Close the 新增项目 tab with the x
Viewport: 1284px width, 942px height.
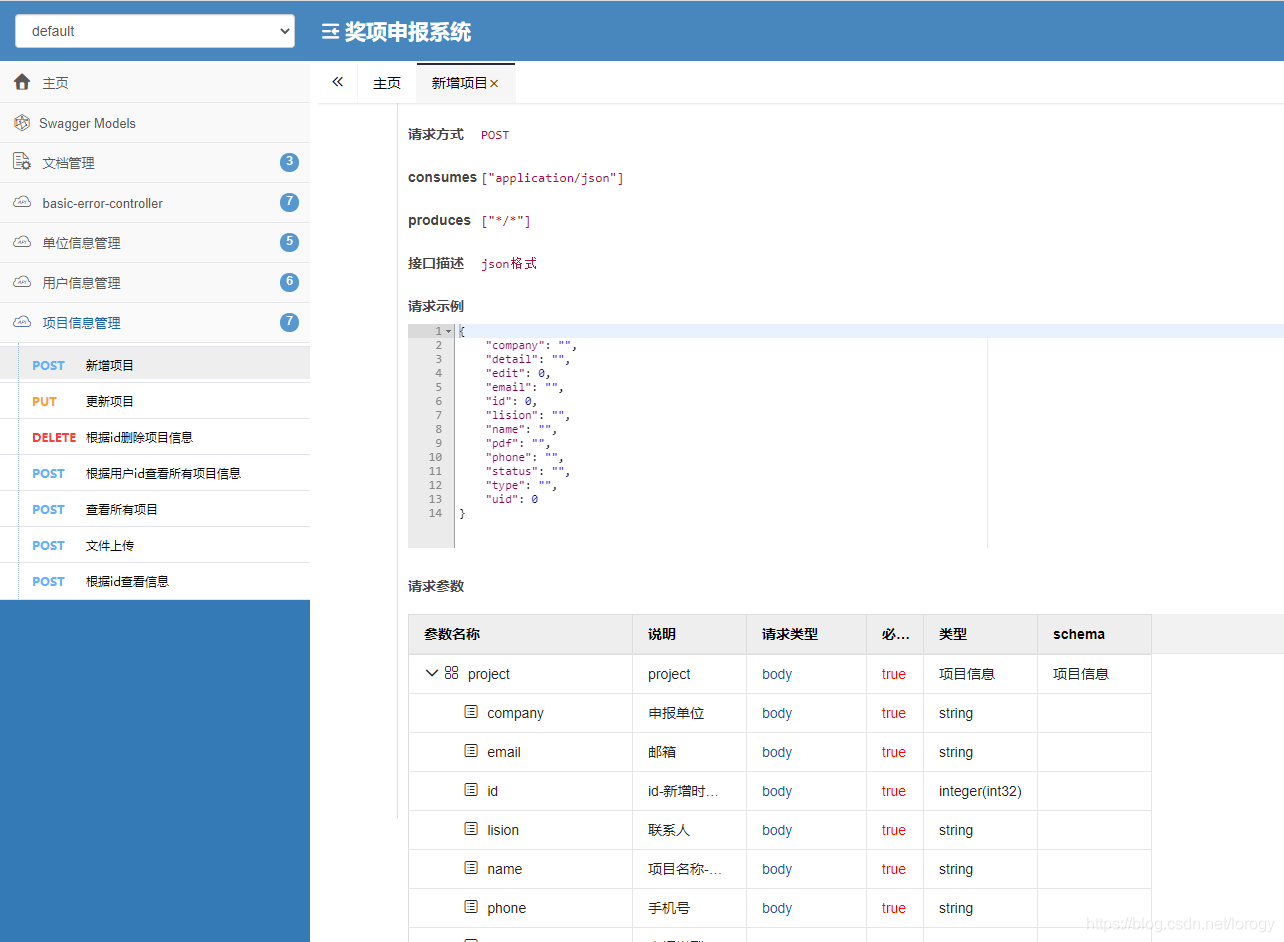click(494, 84)
